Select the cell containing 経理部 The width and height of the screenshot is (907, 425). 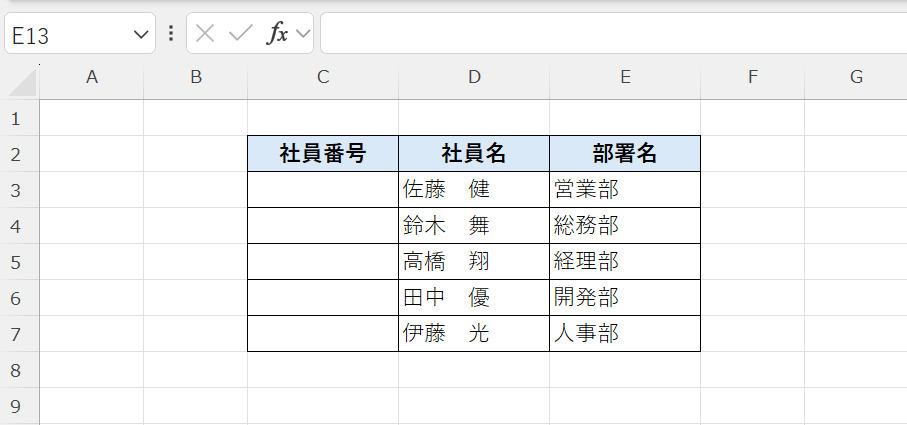pyautogui.click(x=625, y=262)
